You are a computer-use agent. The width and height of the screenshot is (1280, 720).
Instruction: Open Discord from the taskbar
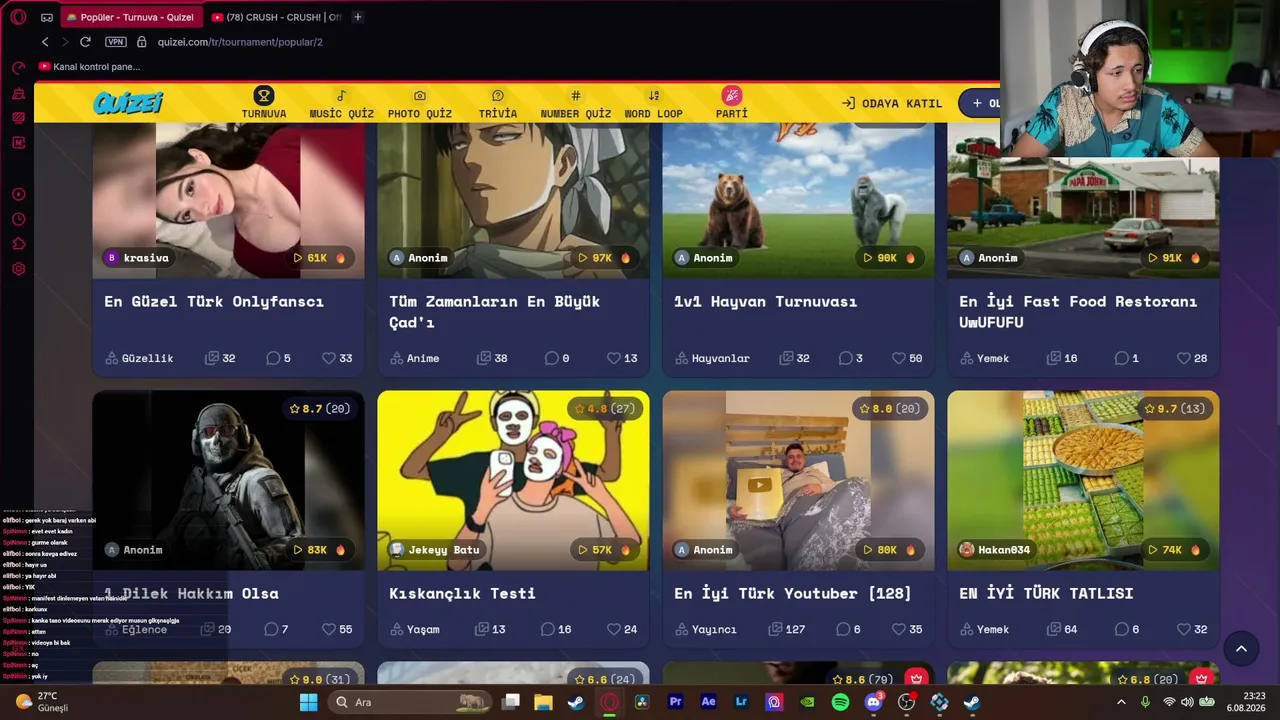coord(873,702)
